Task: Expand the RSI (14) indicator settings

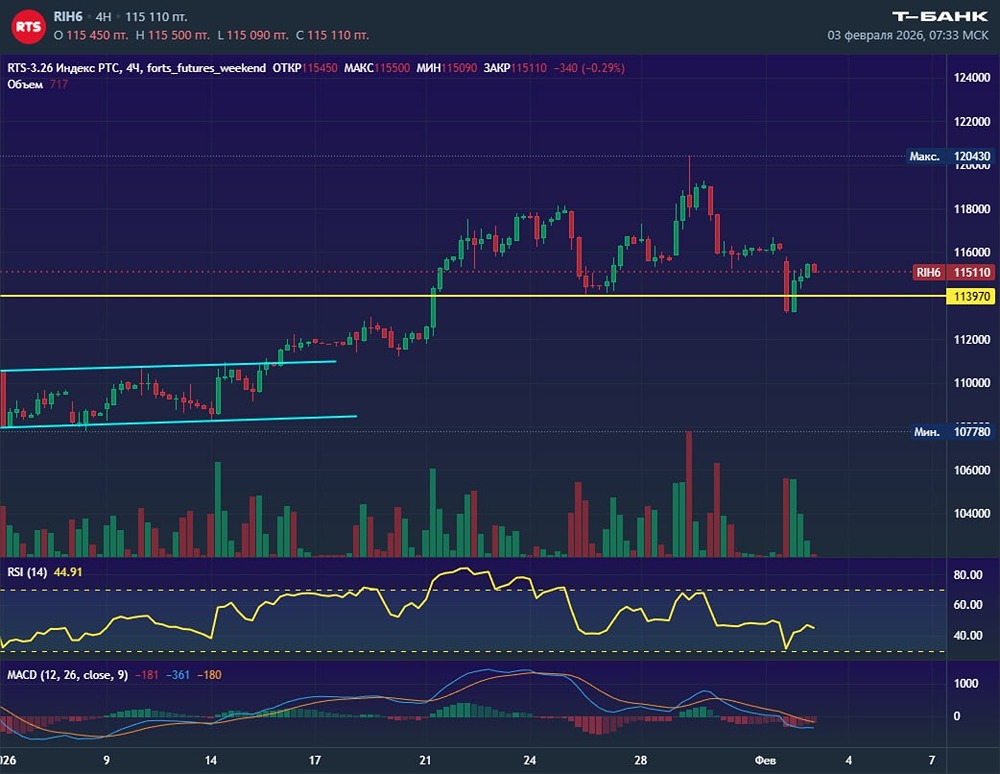Action: tap(28, 571)
